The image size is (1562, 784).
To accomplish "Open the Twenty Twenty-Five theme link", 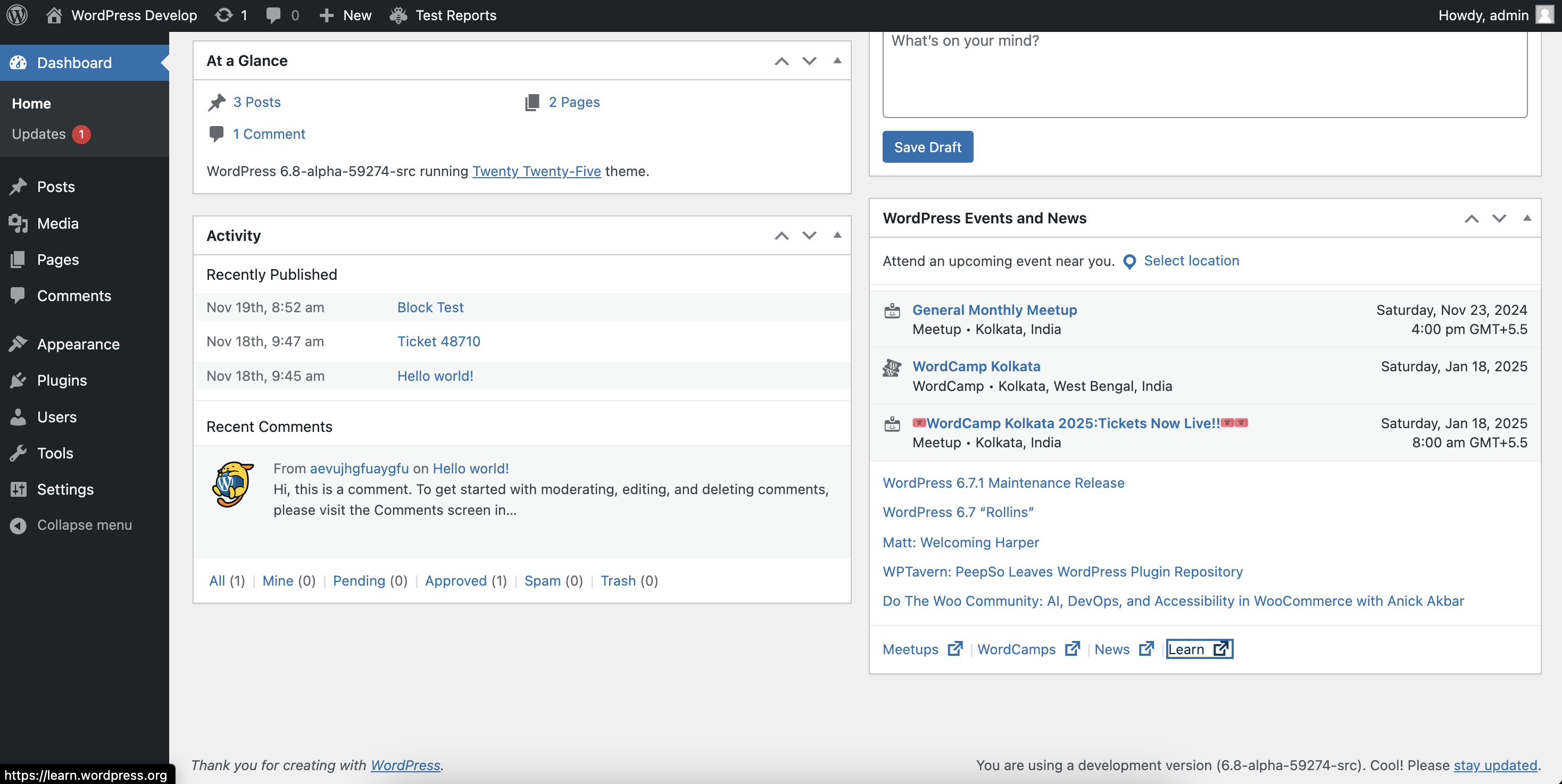I will 537,171.
